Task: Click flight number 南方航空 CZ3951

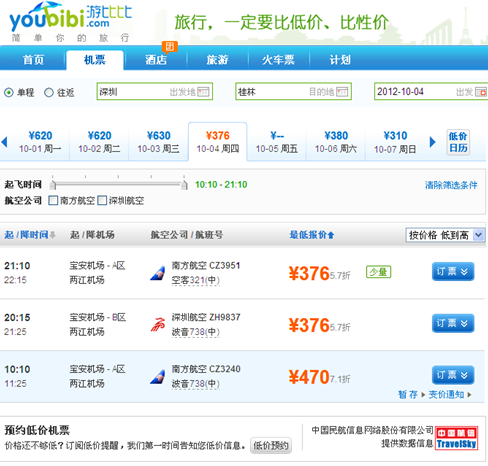Action: click(x=206, y=266)
